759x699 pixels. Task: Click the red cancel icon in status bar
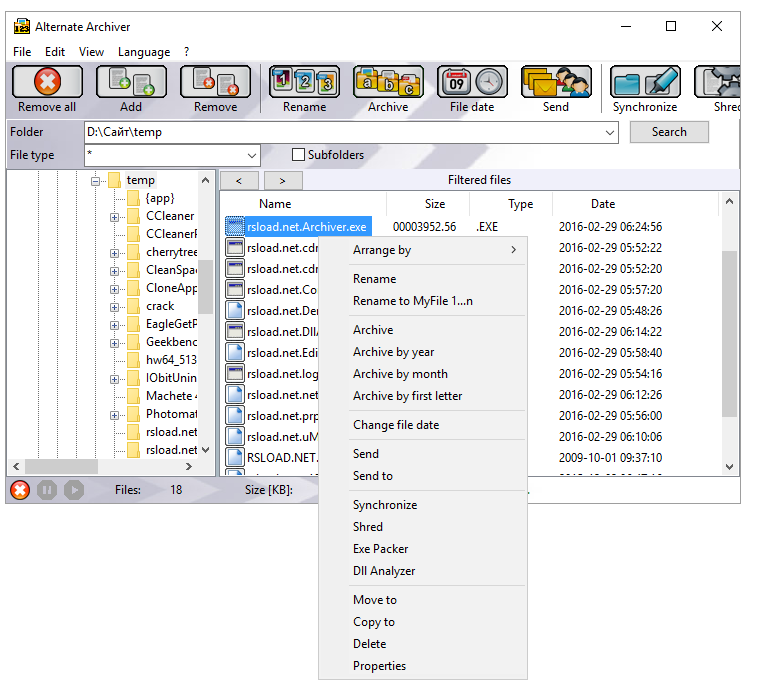tap(20, 490)
